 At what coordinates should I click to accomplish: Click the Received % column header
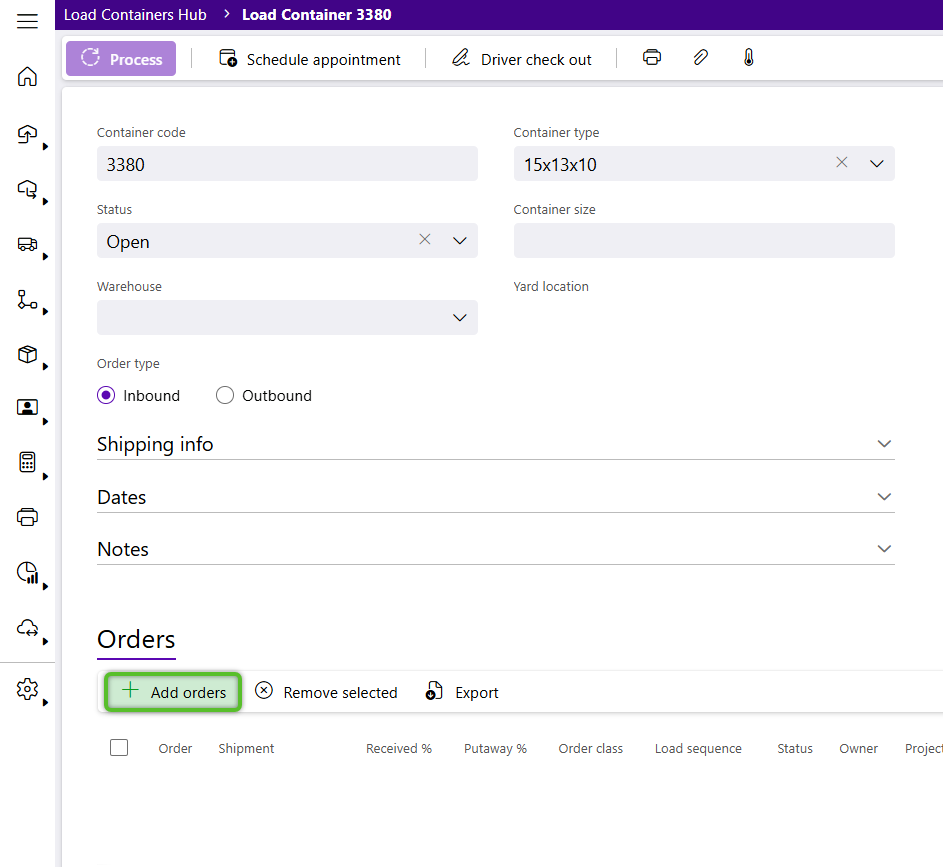[x=399, y=749]
